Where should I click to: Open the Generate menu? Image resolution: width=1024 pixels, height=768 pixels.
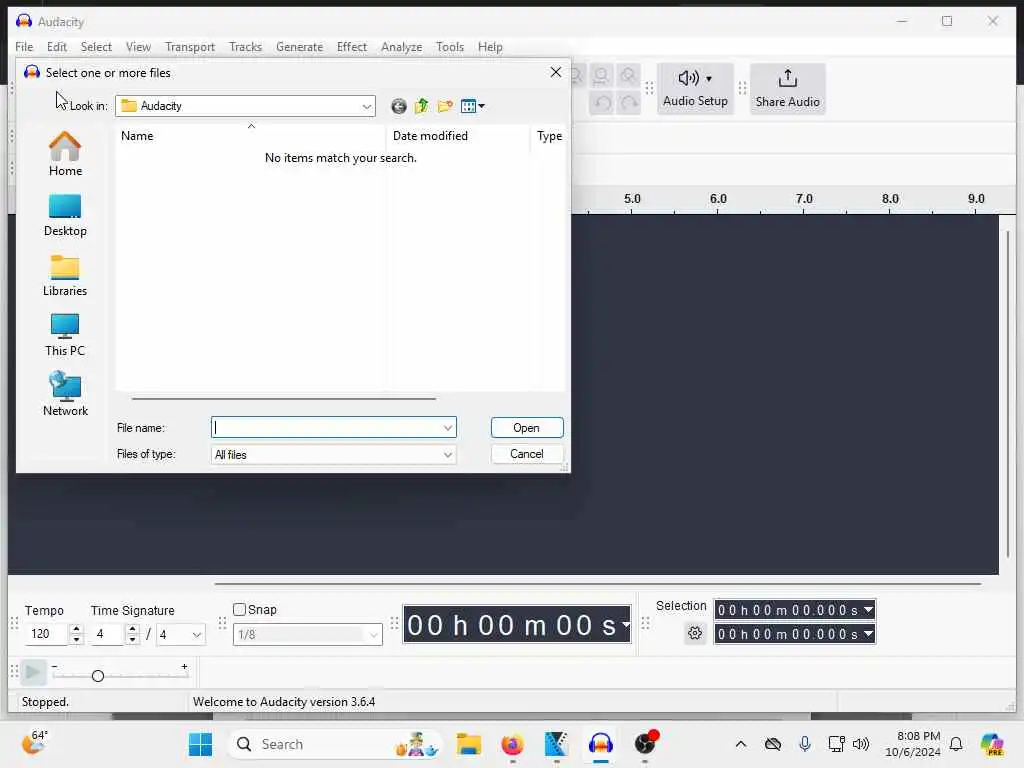pos(299,47)
